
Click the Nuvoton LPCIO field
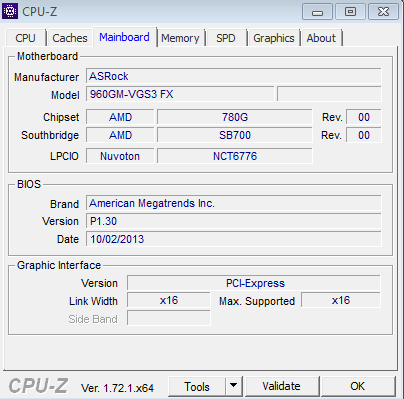[120, 156]
